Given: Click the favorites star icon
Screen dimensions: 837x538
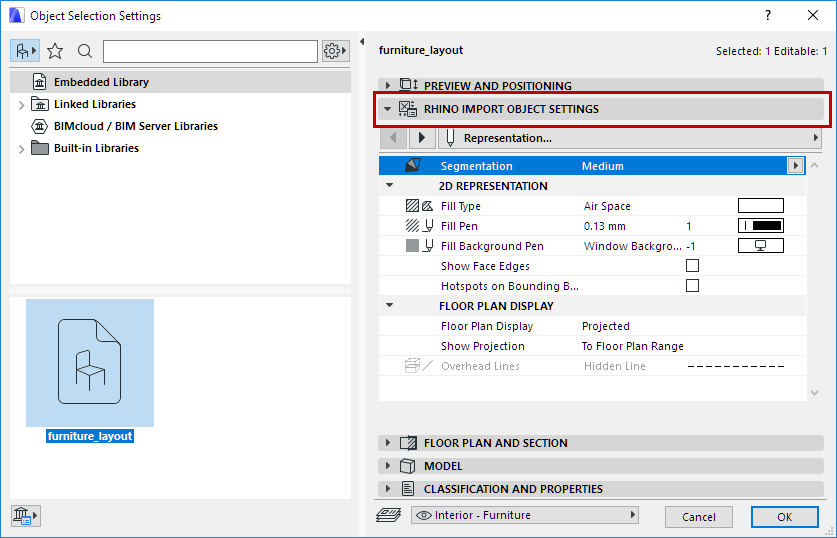Looking at the screenshot, I should [55, 51].
